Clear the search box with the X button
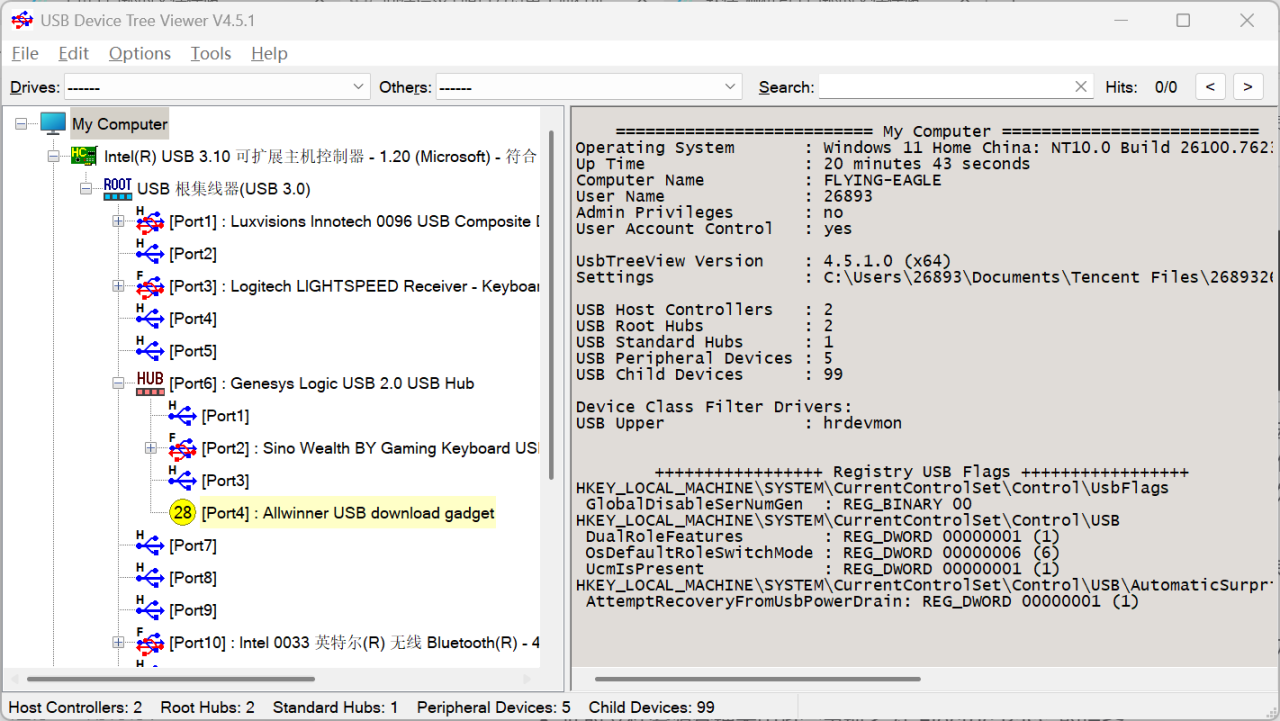Image resolution: width=1280 pixels, height=721 pixels. (x=1080, y=86)
